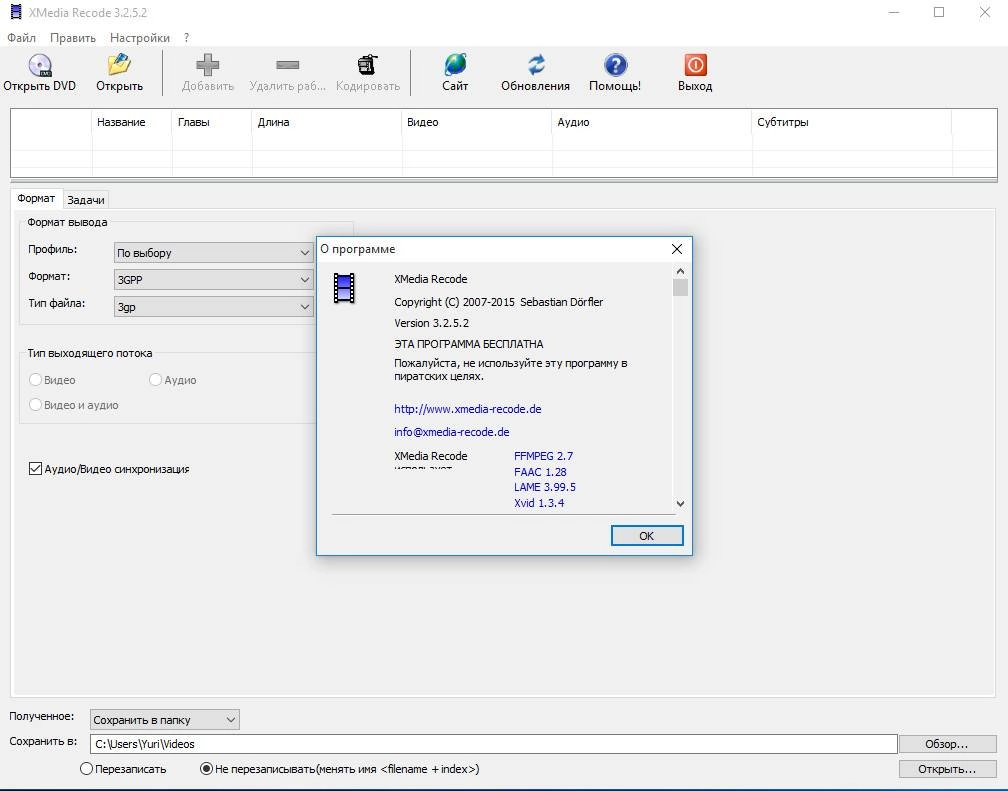Click the Кодировать encode icon
Viewport: 1008px width, 791px height.
(x=367, y=66)
